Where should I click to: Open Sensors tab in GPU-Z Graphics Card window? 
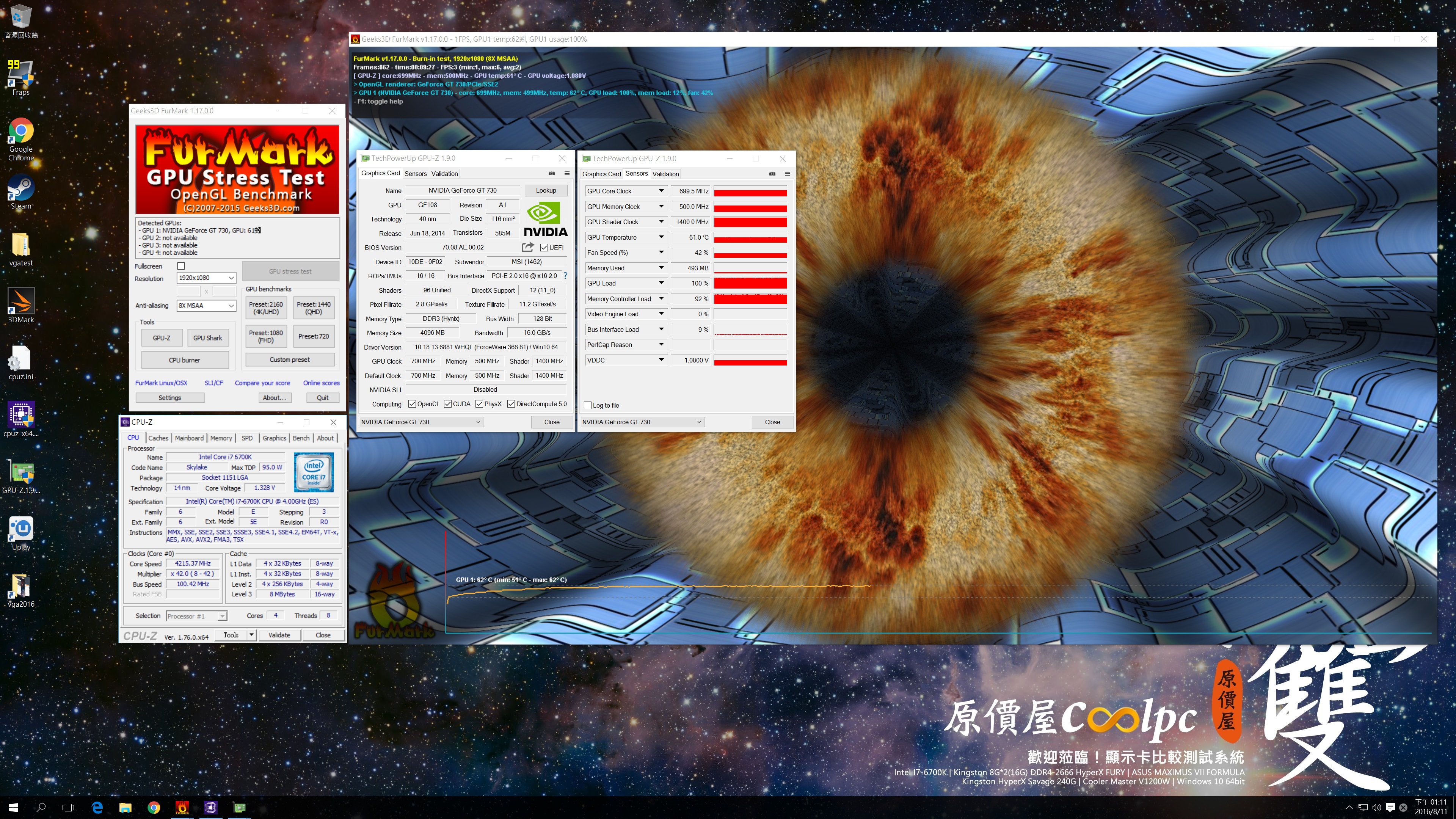(x=416, y=174)
